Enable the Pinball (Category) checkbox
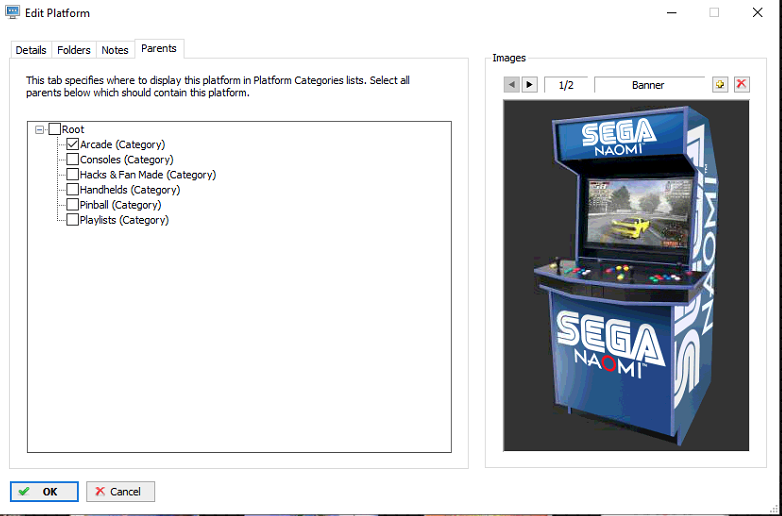Image resolution: width=782 pixels, height=516 pixels. click(73, 205)
